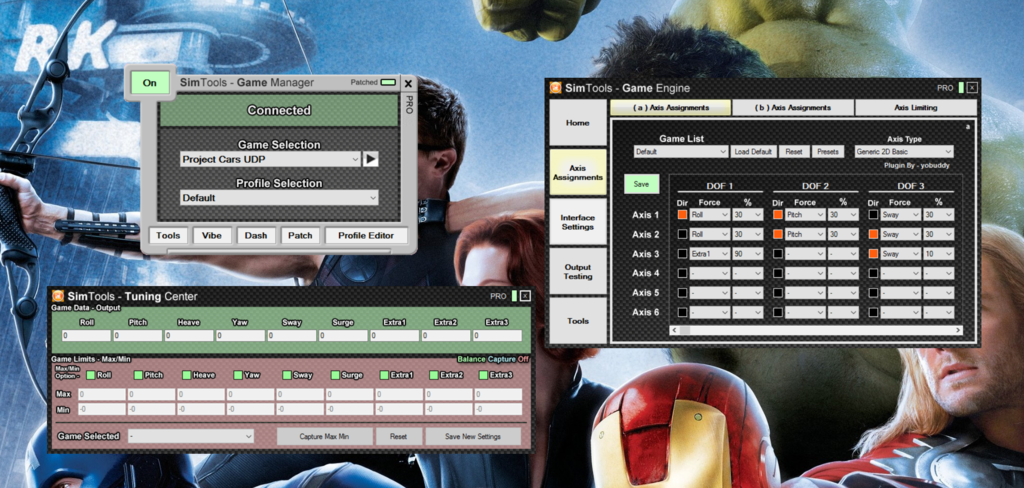Toggle Axis 1 DOF 3 direction checkbox

coord(874,214)
